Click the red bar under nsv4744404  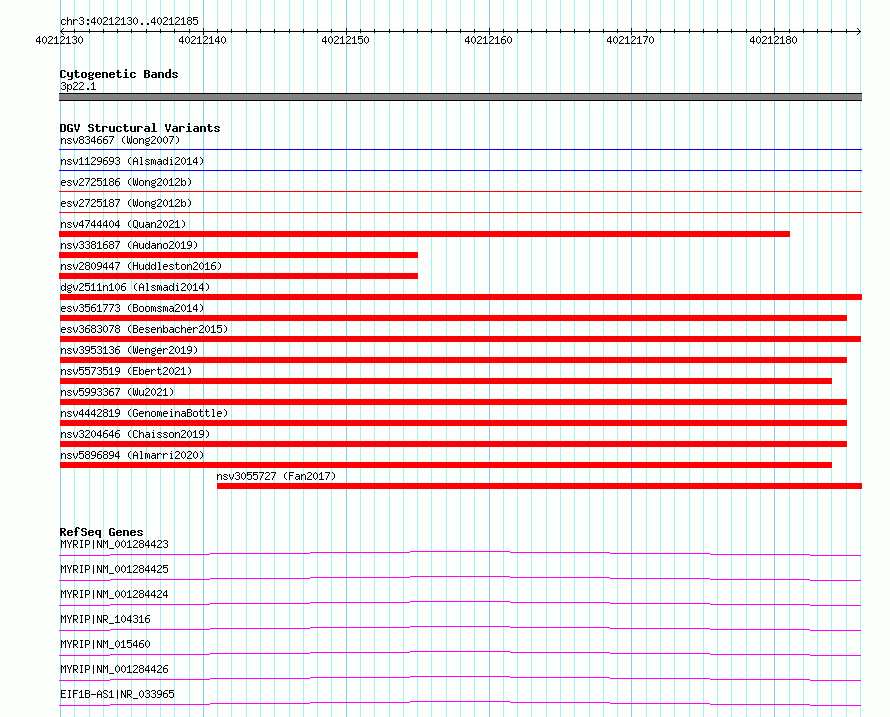click(x=425, y=234)
